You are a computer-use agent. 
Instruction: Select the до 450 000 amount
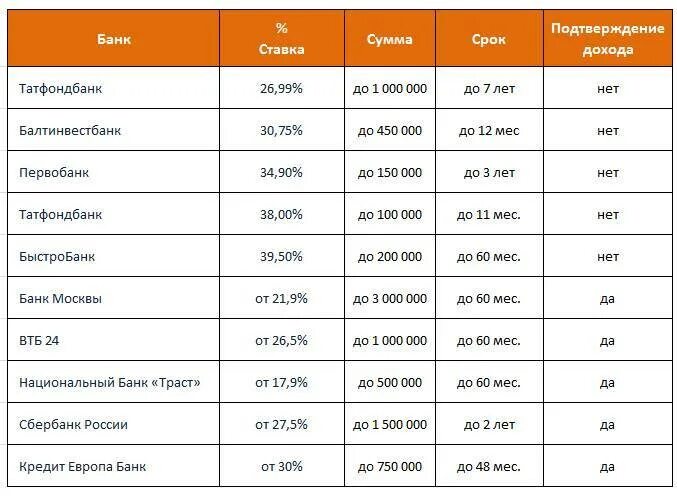pos(390,131)
